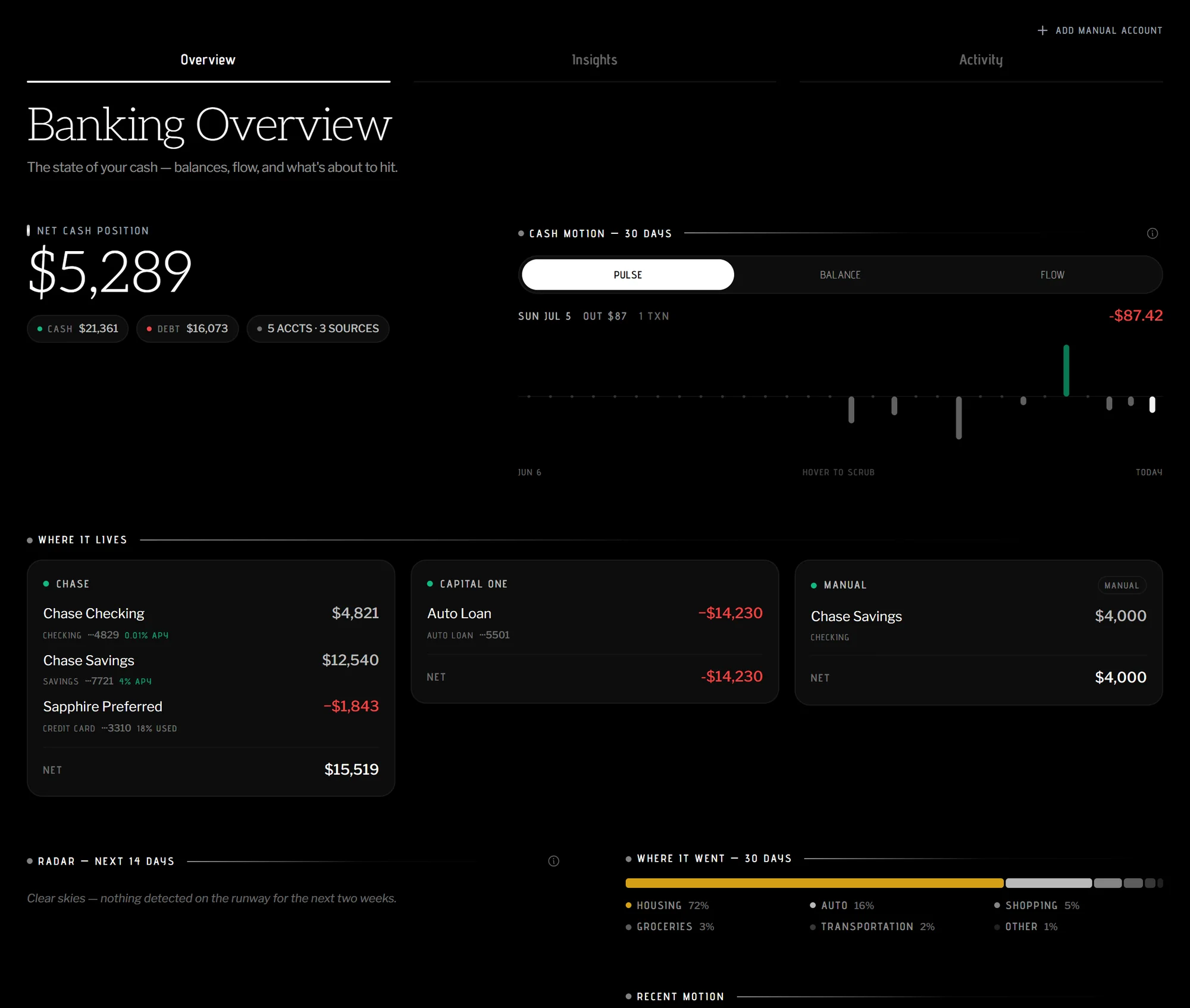The width and height of the screenshot is (1190, 1008).
Task: Click the SUN JUL 5 date label
Action: click(544, 316)
